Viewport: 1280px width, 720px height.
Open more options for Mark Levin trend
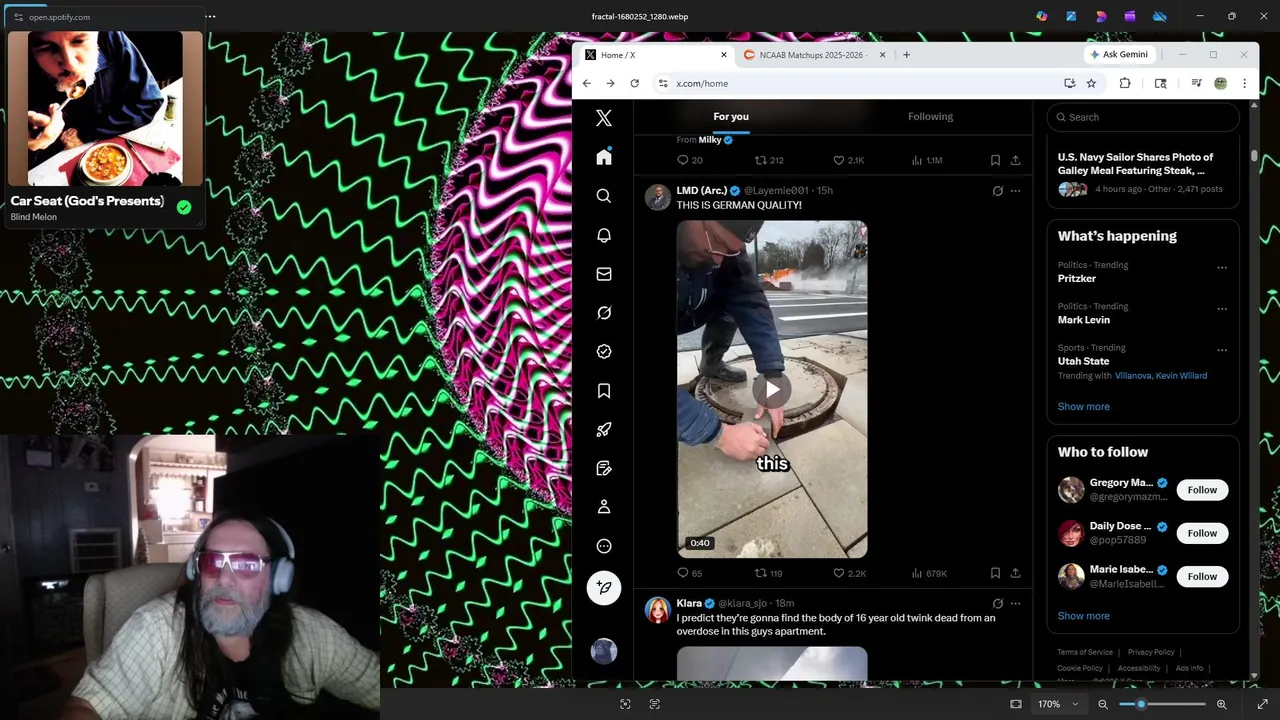(1222, 309)
